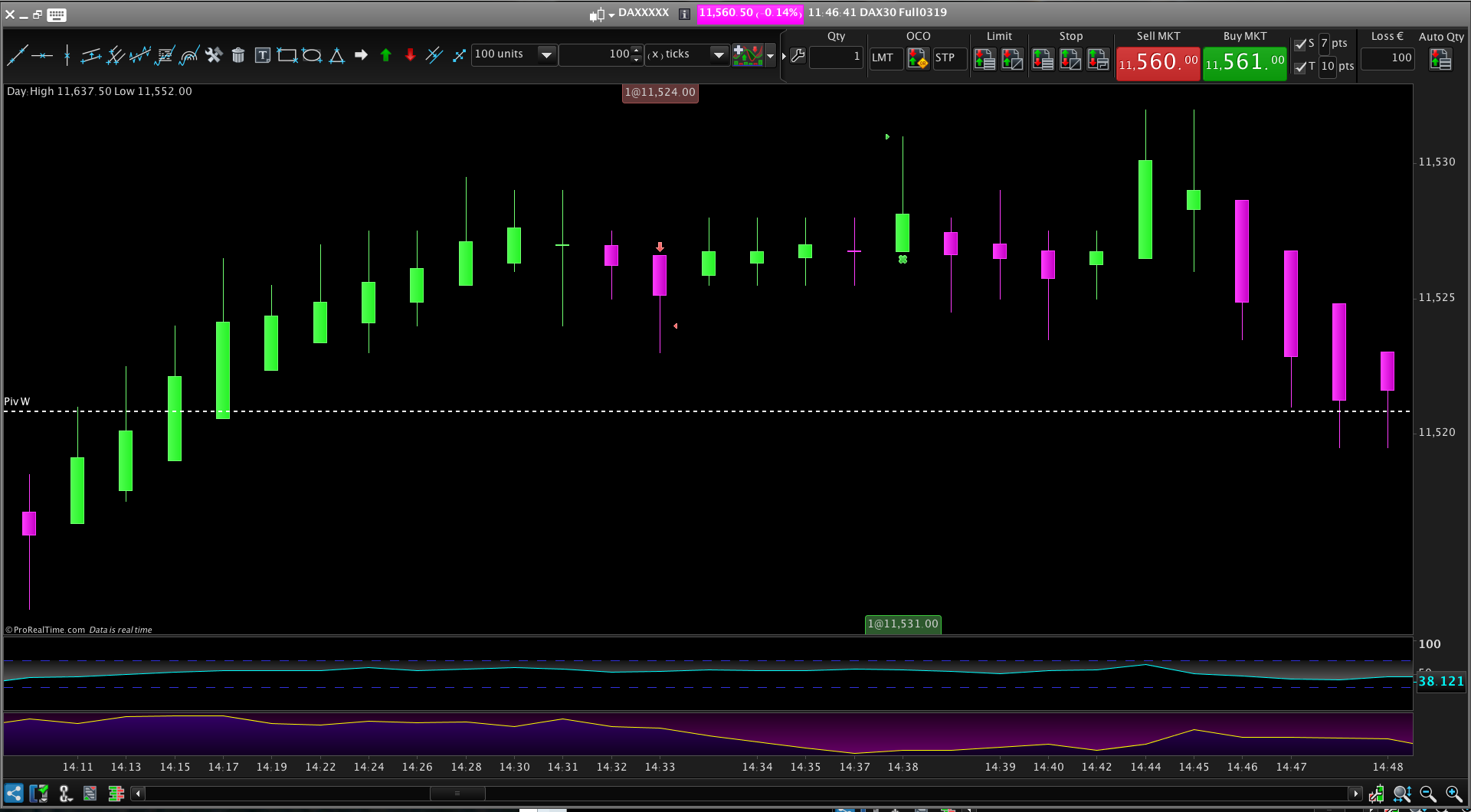Click the share icon in the bottom bar
Screen dimensions: 1471x812
[x=14, y=794]
